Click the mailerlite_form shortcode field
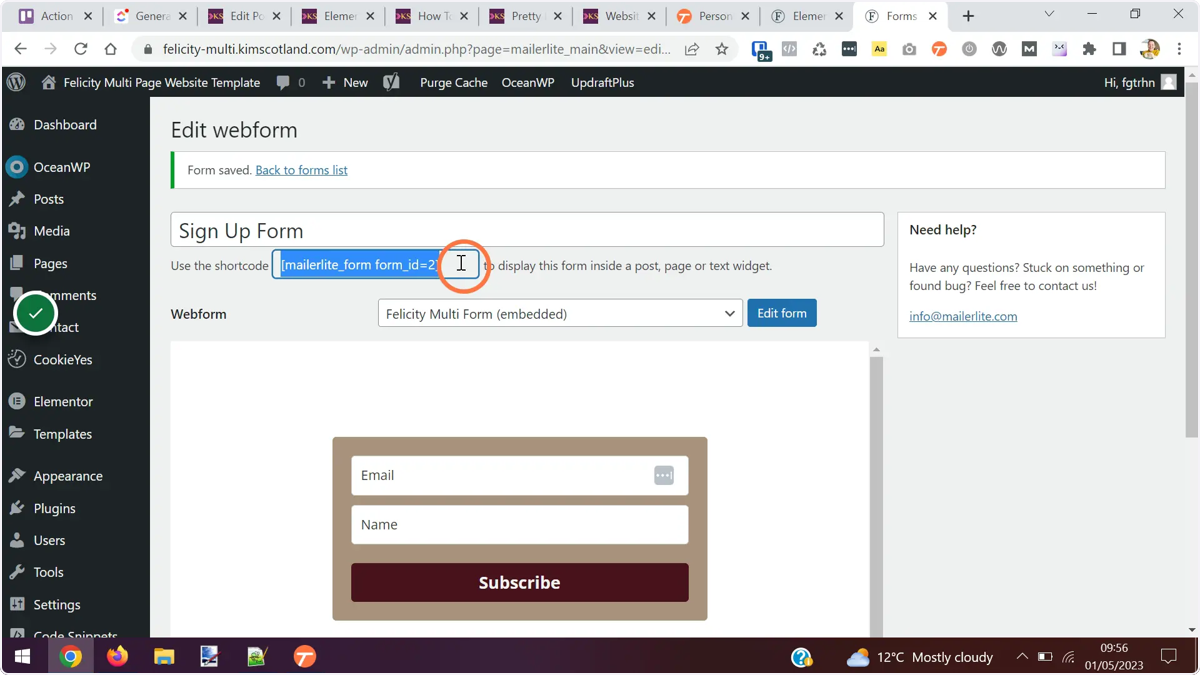Screen dimensions: 1200x675 (x=376, y=265)
